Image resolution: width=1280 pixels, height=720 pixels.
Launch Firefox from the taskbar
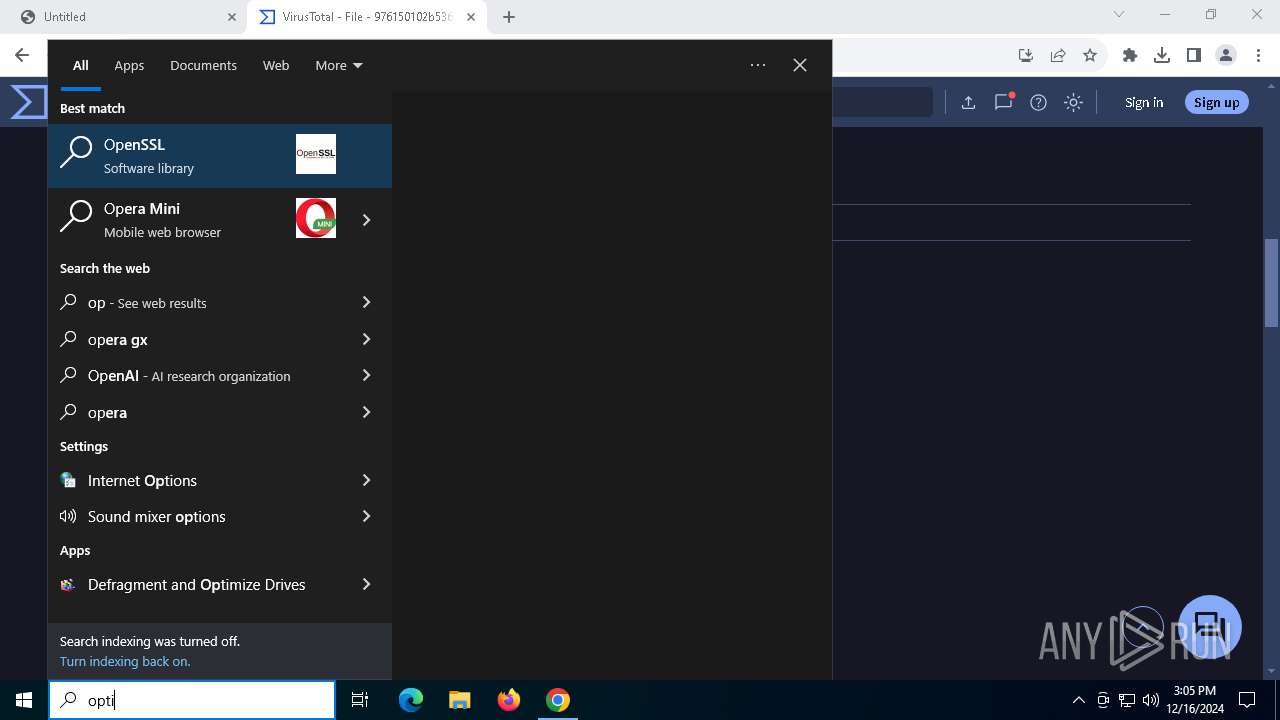pos(509,700)
